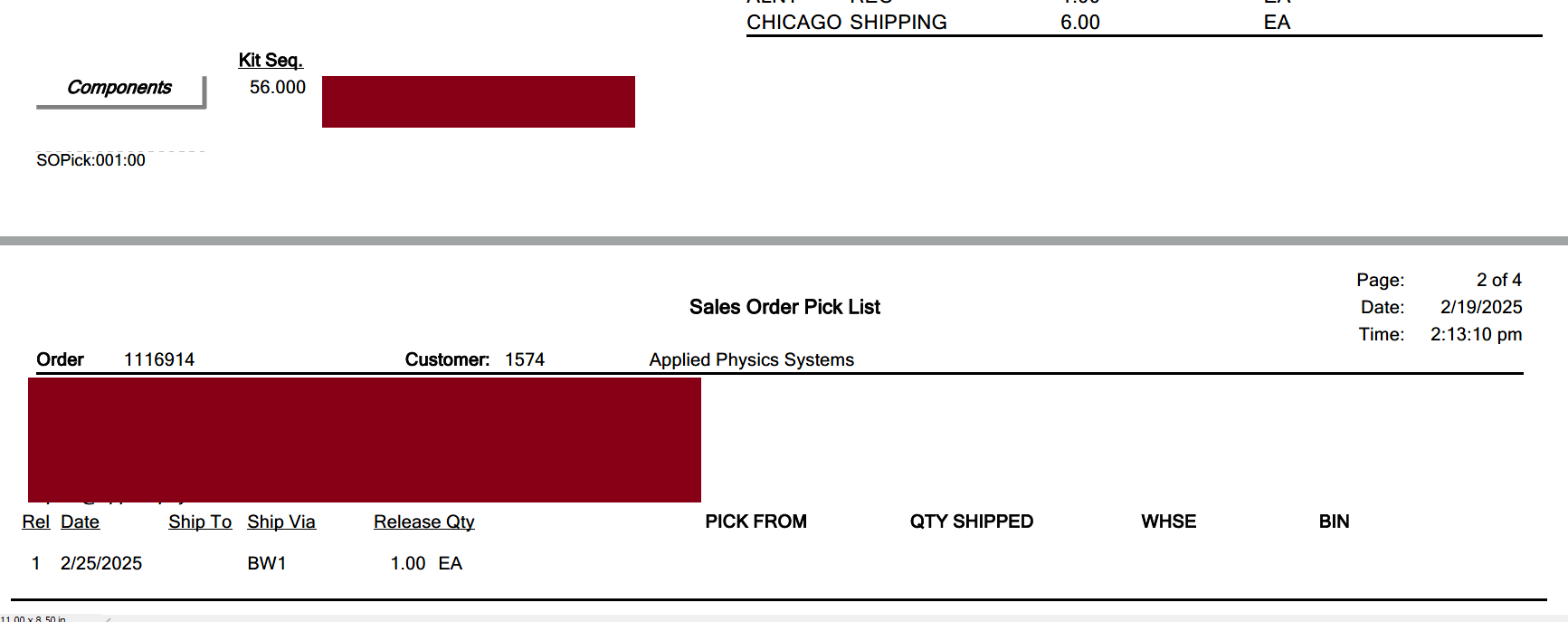Select the Kit Seq. column header
1568x622 pixels.
pos(271,61)
